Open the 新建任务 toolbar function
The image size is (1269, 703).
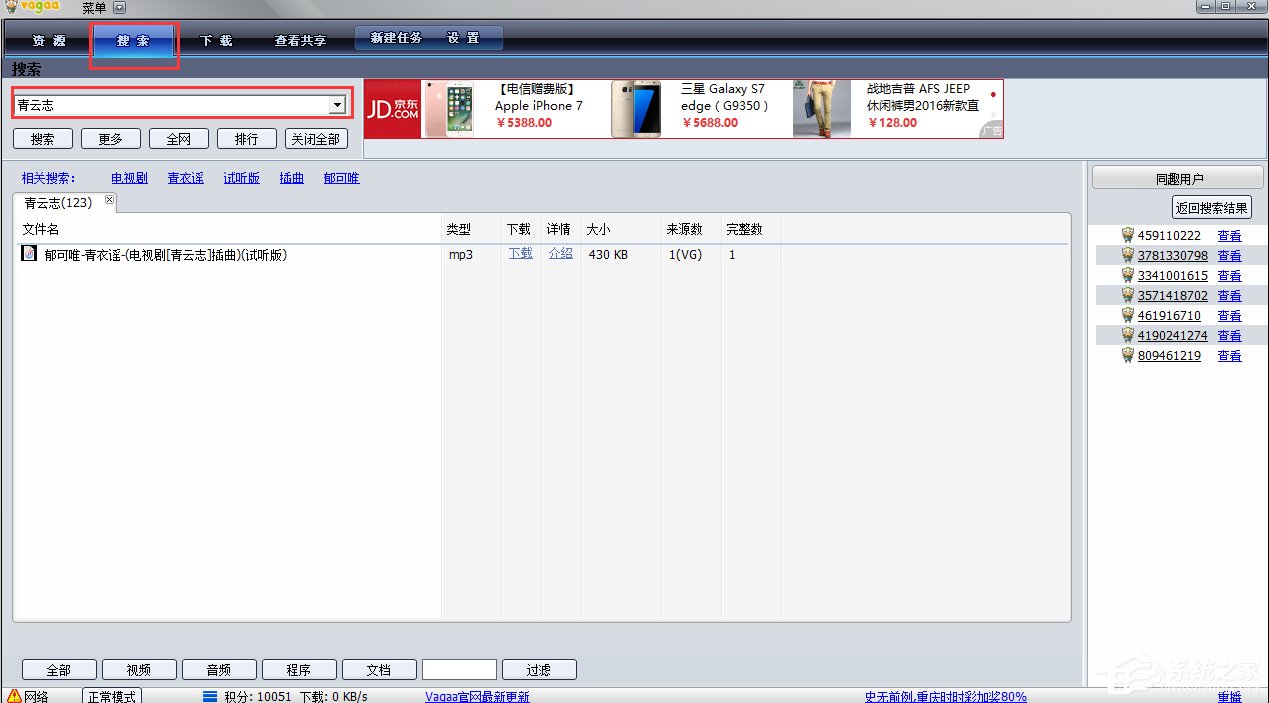click(x=396, y=37)
